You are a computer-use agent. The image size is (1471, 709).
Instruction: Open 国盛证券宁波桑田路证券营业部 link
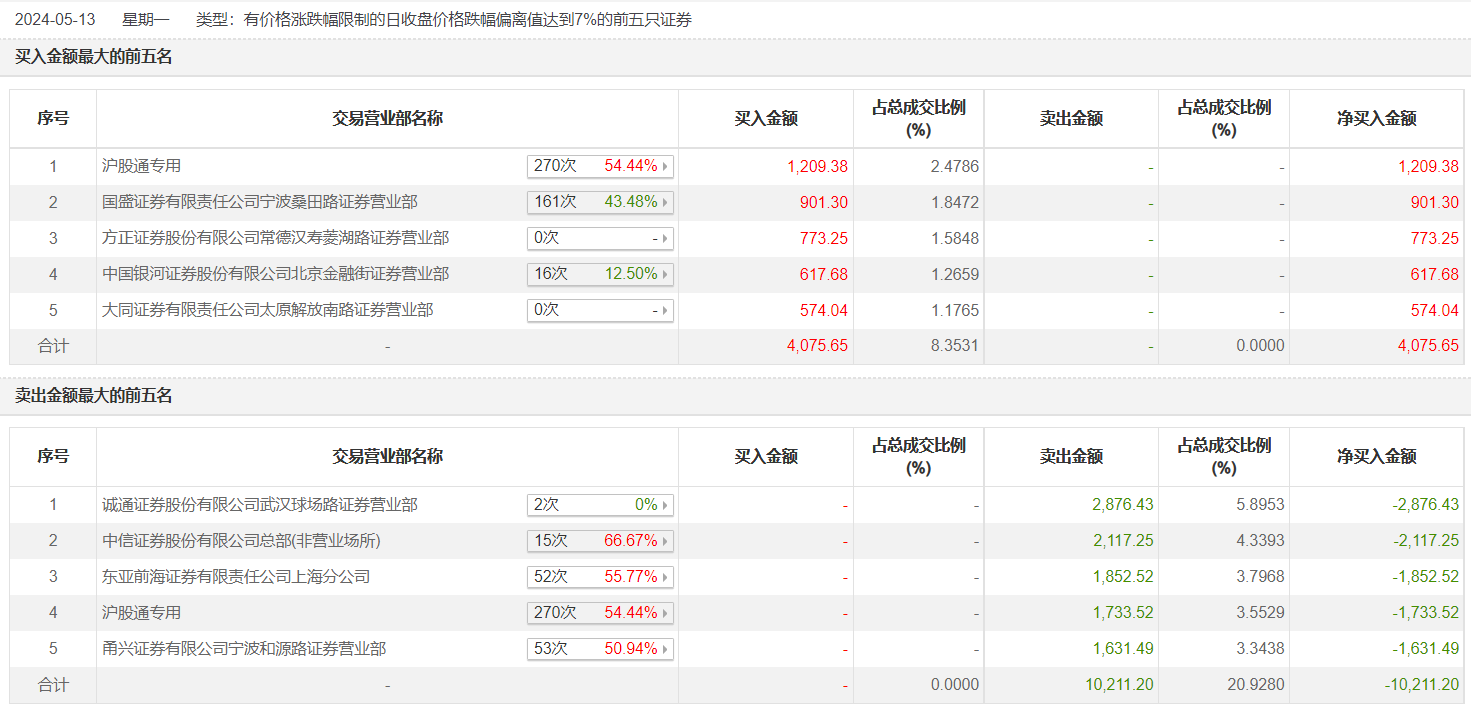tap(260, 202)
